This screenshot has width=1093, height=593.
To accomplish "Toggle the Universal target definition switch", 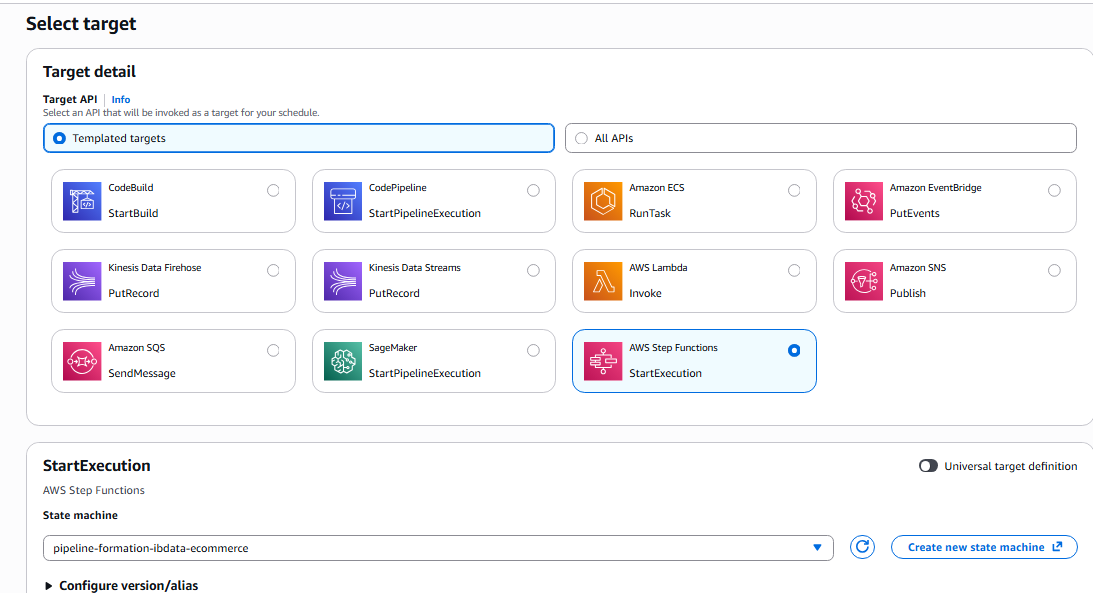I will point(928,465).
